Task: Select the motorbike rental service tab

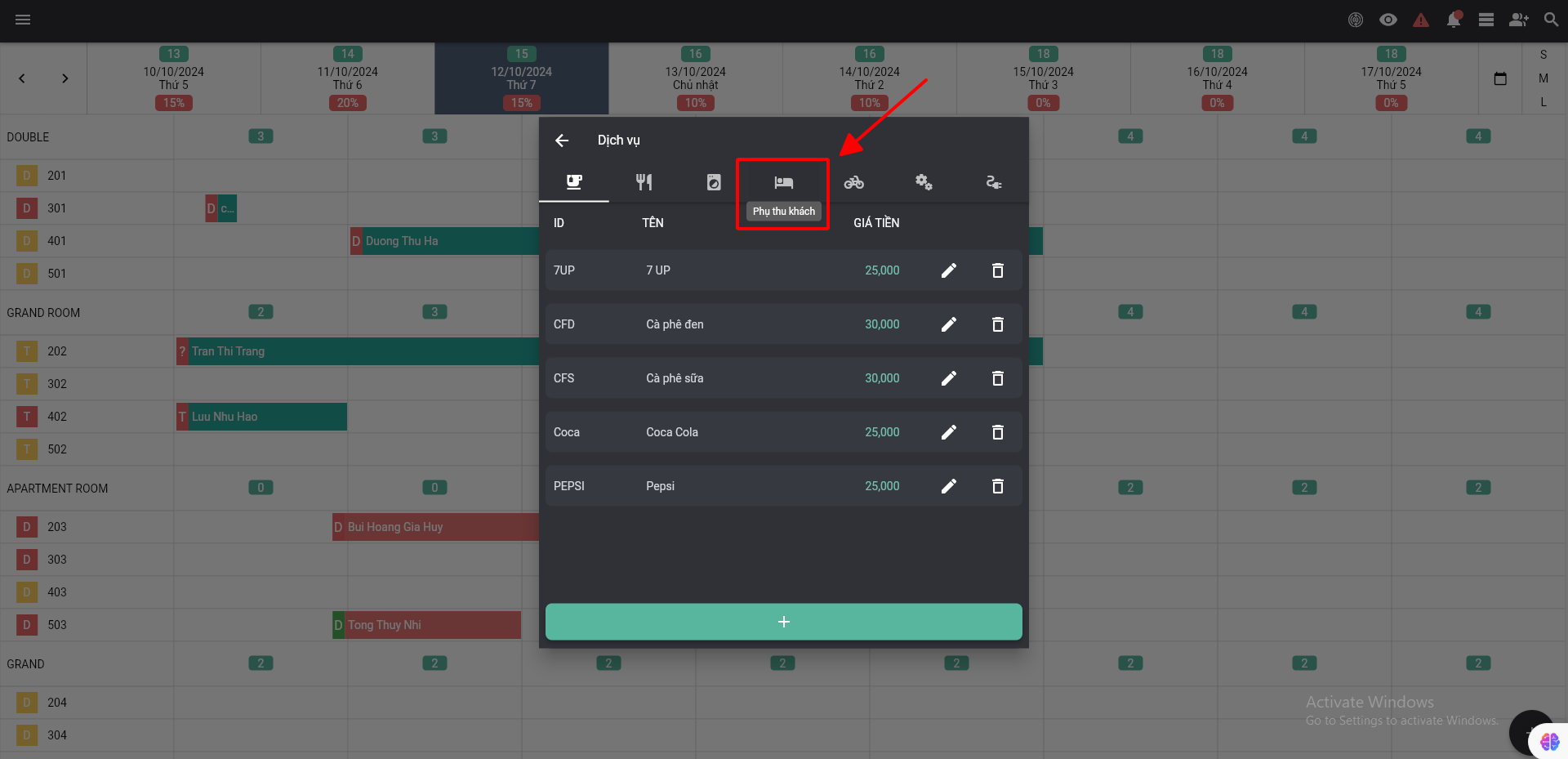Action: (x=854, y=181)
